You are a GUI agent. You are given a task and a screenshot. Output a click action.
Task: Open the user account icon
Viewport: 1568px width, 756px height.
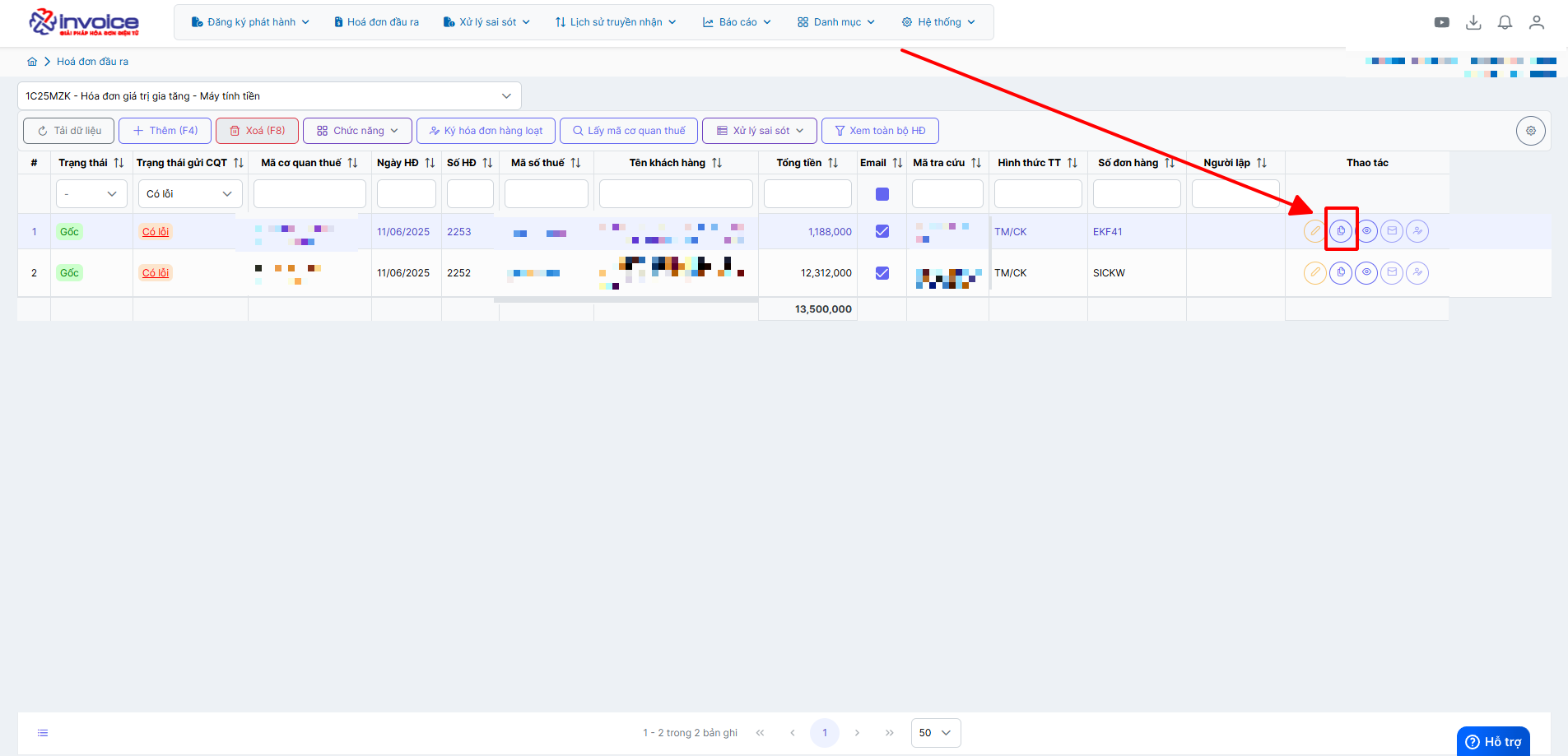click(1537, 22)
